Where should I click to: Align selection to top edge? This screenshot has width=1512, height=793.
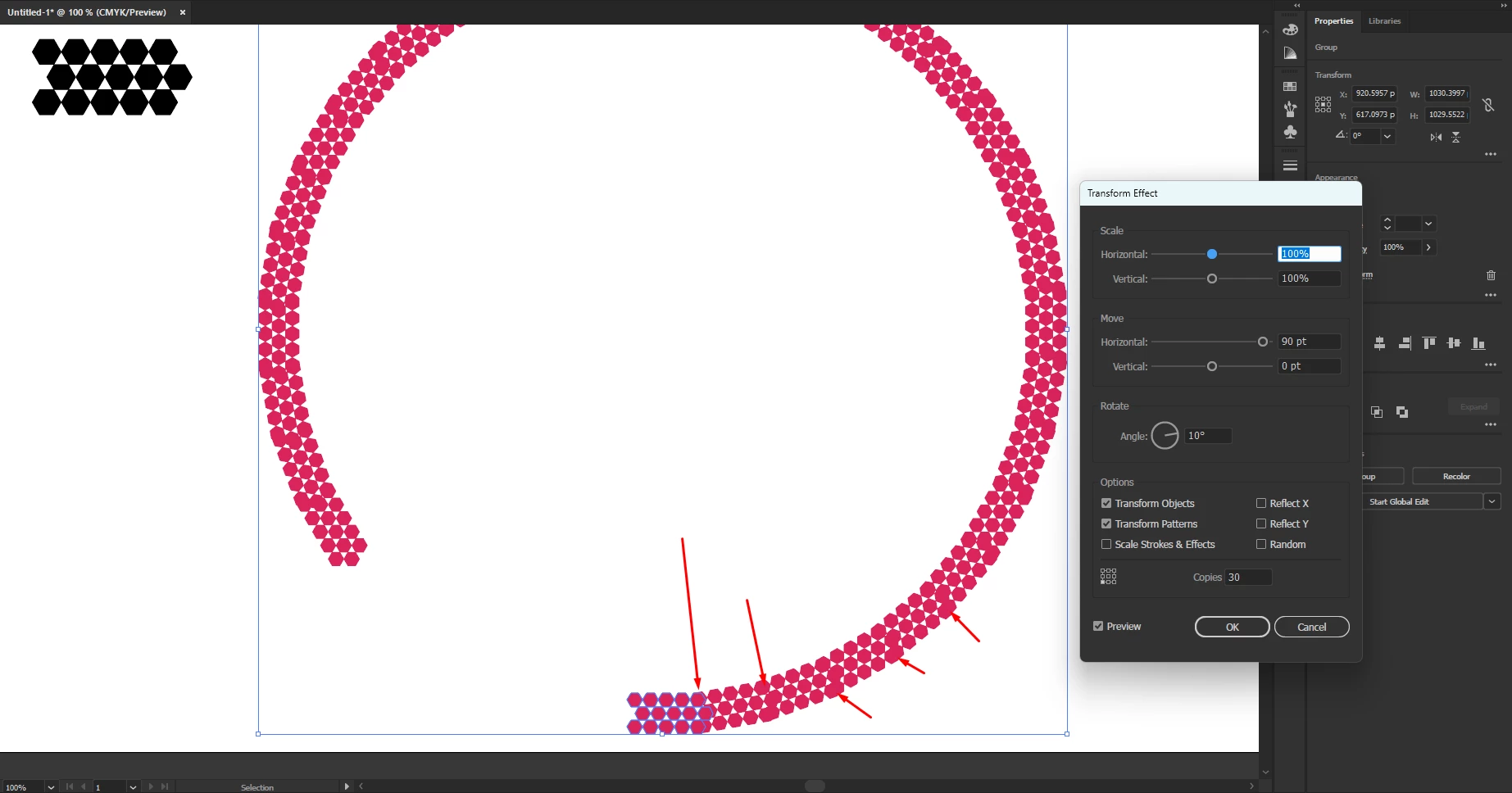pos(1429,343)
